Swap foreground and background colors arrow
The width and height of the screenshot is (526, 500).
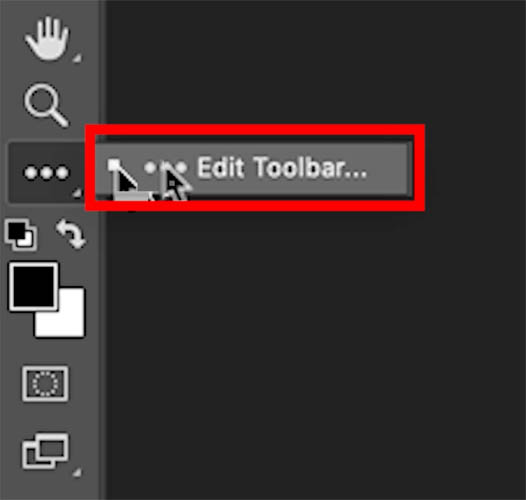click(71, 234)
